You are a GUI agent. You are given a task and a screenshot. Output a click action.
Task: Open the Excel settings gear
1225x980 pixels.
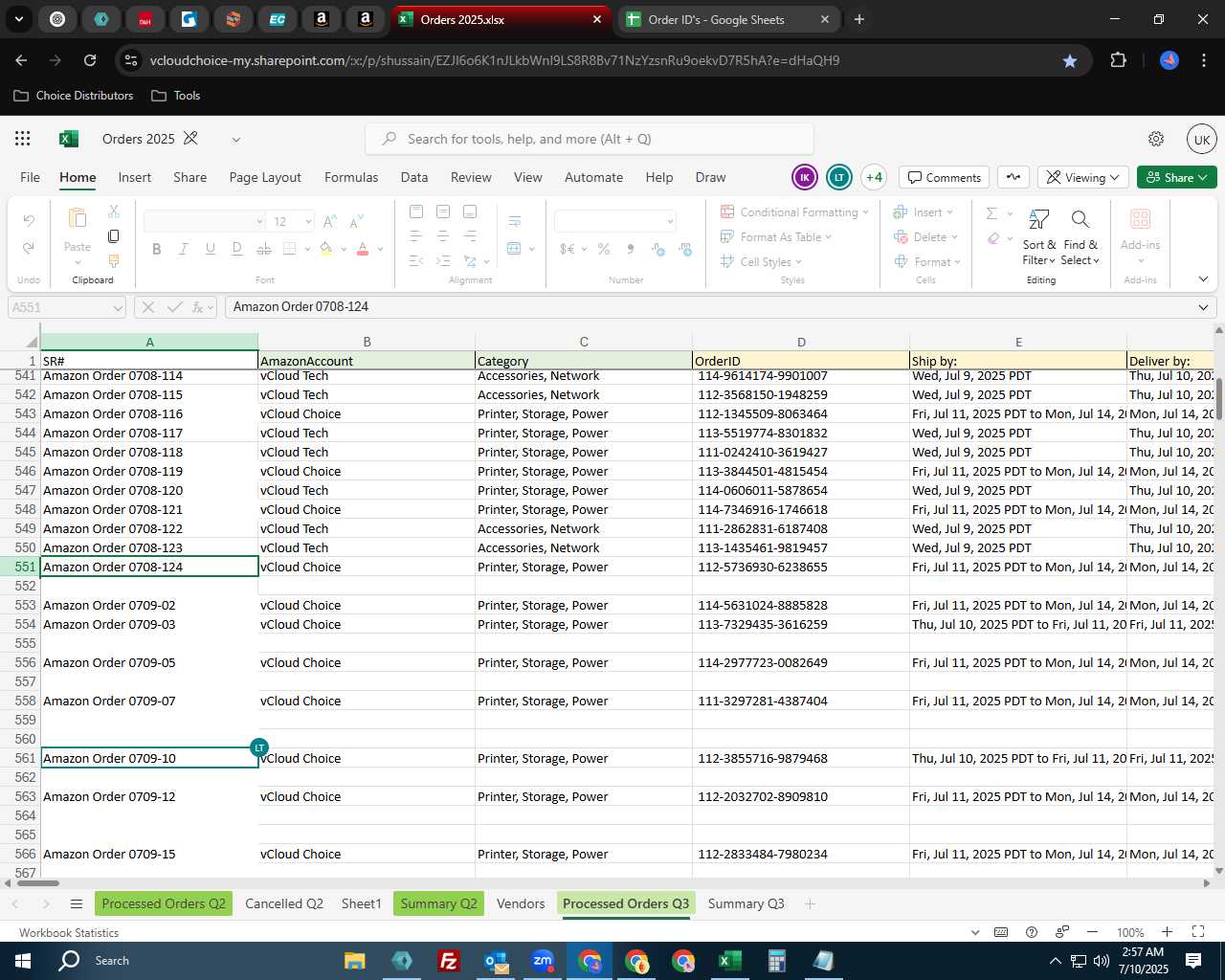pyautogui.click(x=1156, y=139)
